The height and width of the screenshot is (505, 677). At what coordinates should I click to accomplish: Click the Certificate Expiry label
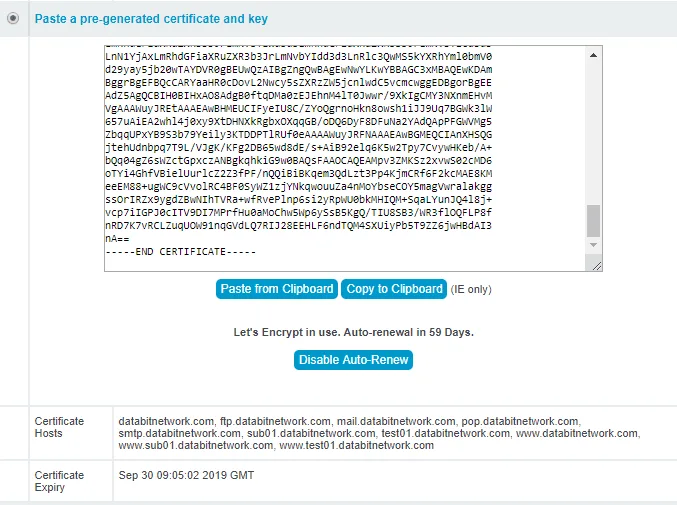[60, 482]
